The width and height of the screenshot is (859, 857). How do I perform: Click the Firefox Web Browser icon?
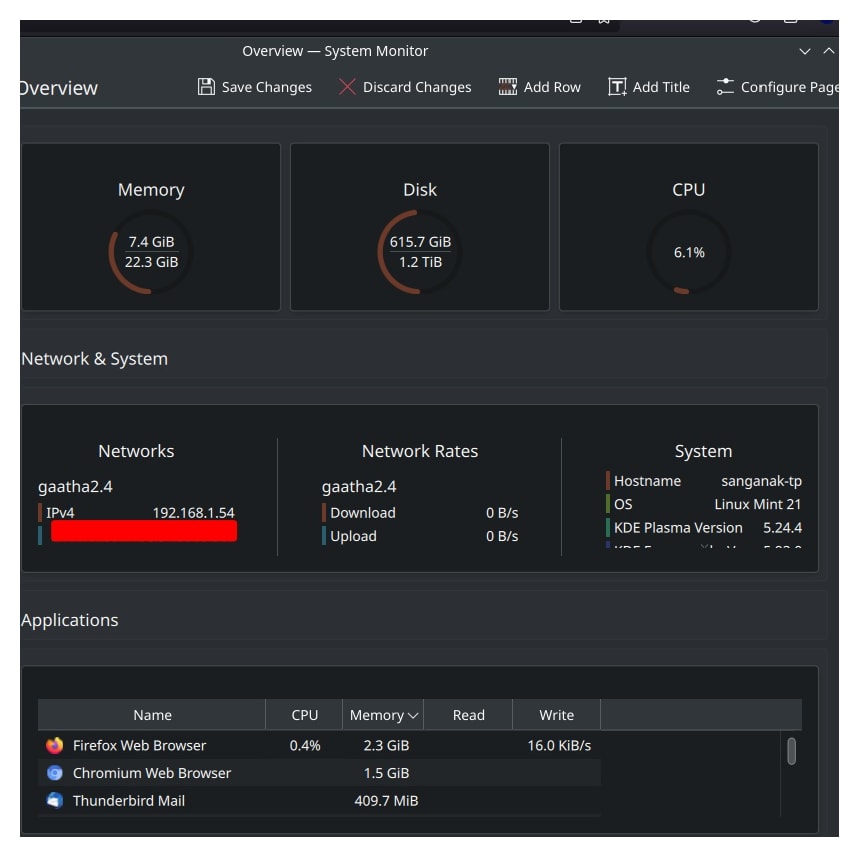tap(54, 745)
